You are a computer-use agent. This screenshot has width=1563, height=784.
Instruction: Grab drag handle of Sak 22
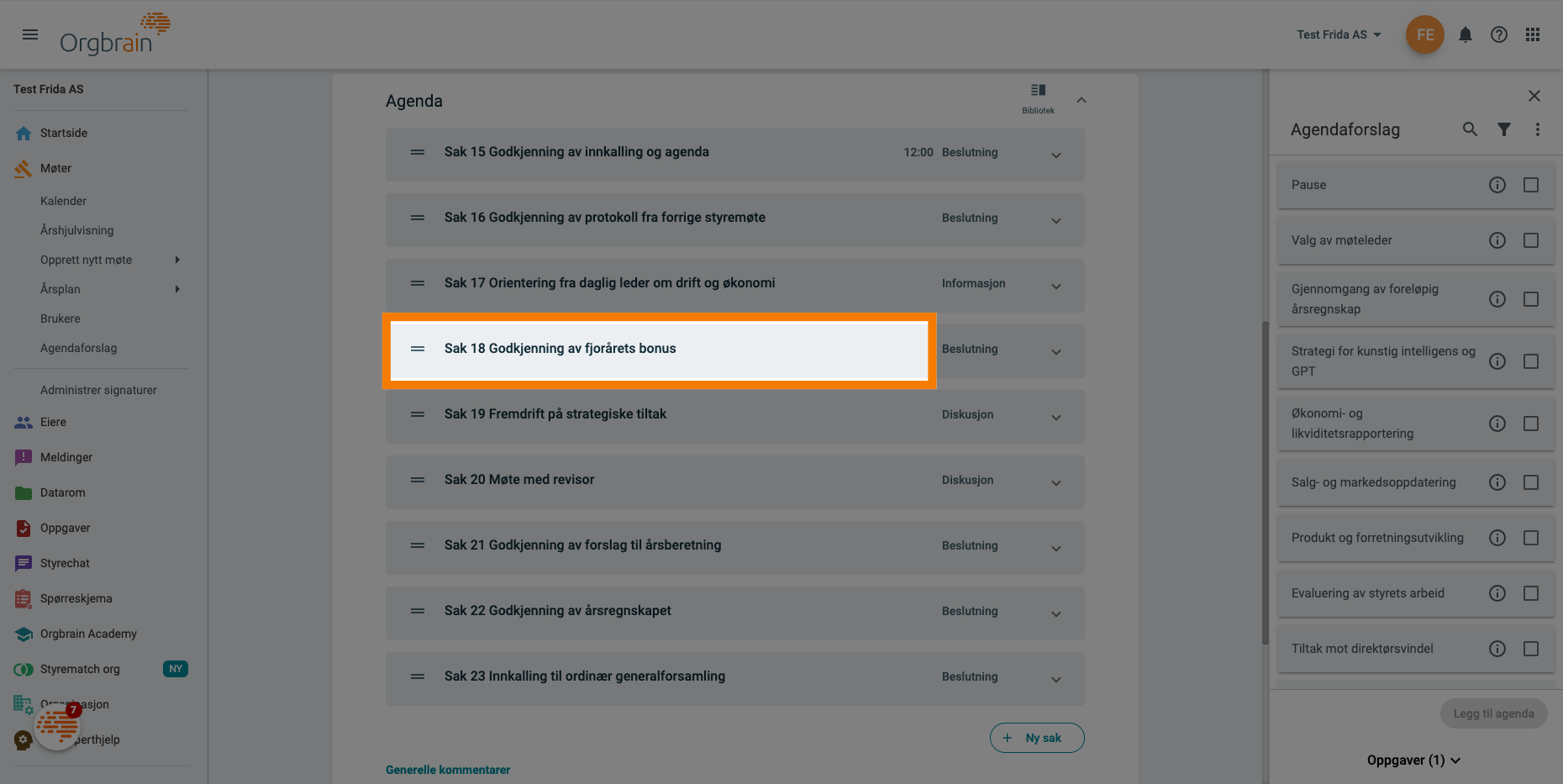pyautogui.click(x=418, y=611)
